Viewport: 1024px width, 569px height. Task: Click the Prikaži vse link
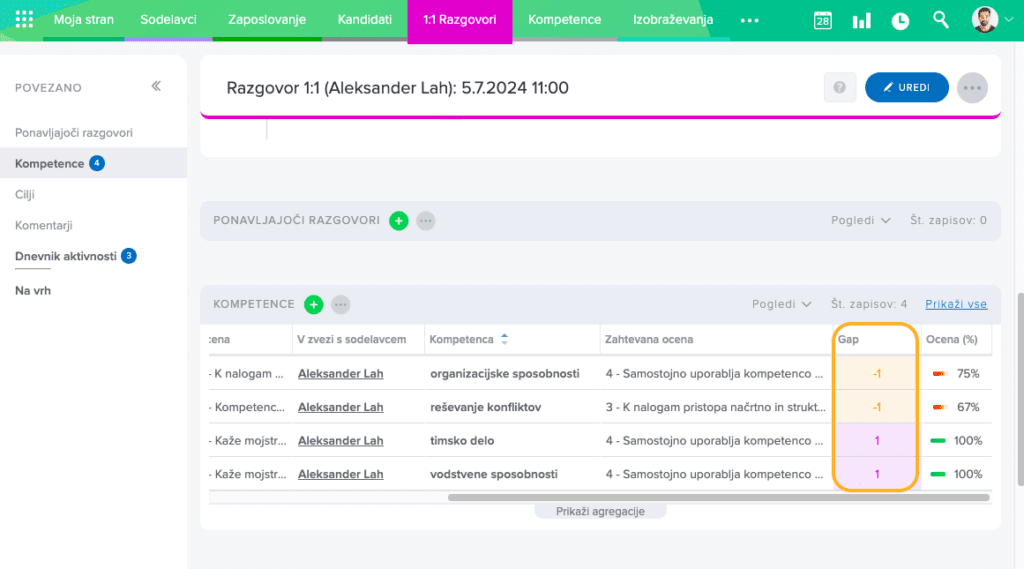(x=956, y=305)
